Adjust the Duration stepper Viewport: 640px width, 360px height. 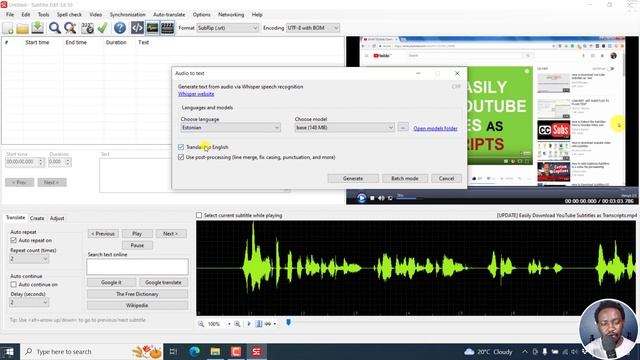point(68,162)
